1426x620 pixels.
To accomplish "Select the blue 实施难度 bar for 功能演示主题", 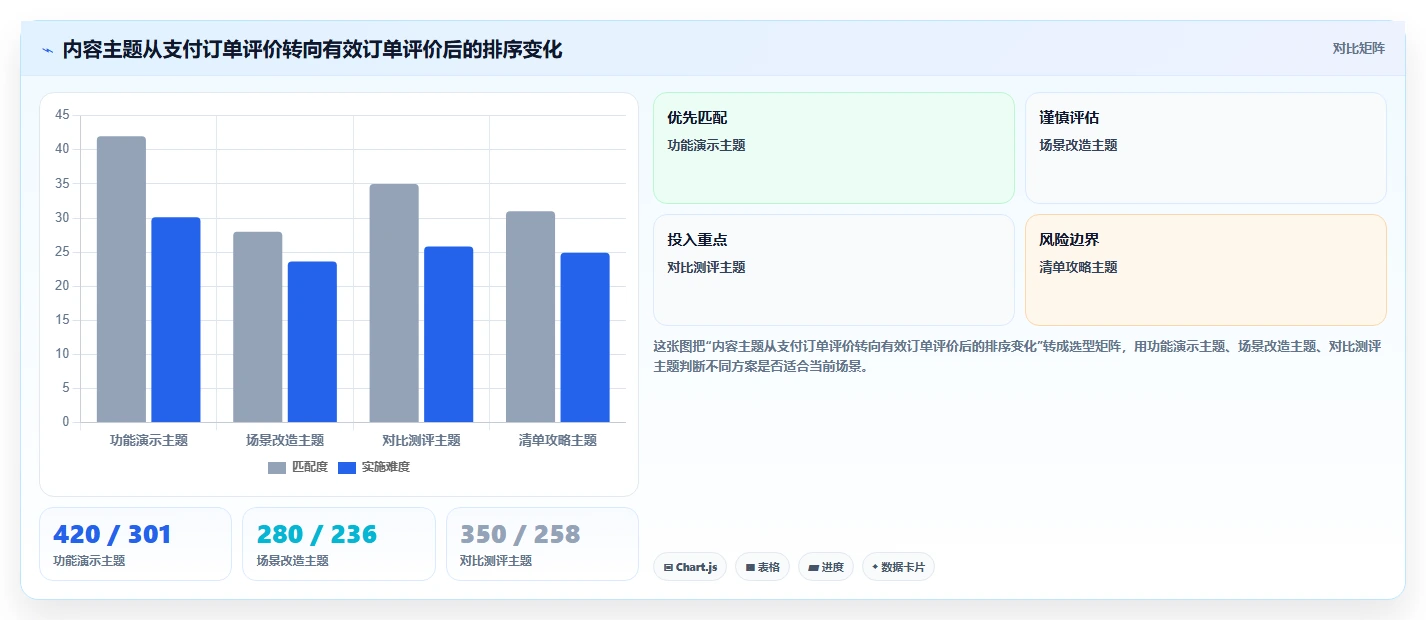I will tap(176, 320).
